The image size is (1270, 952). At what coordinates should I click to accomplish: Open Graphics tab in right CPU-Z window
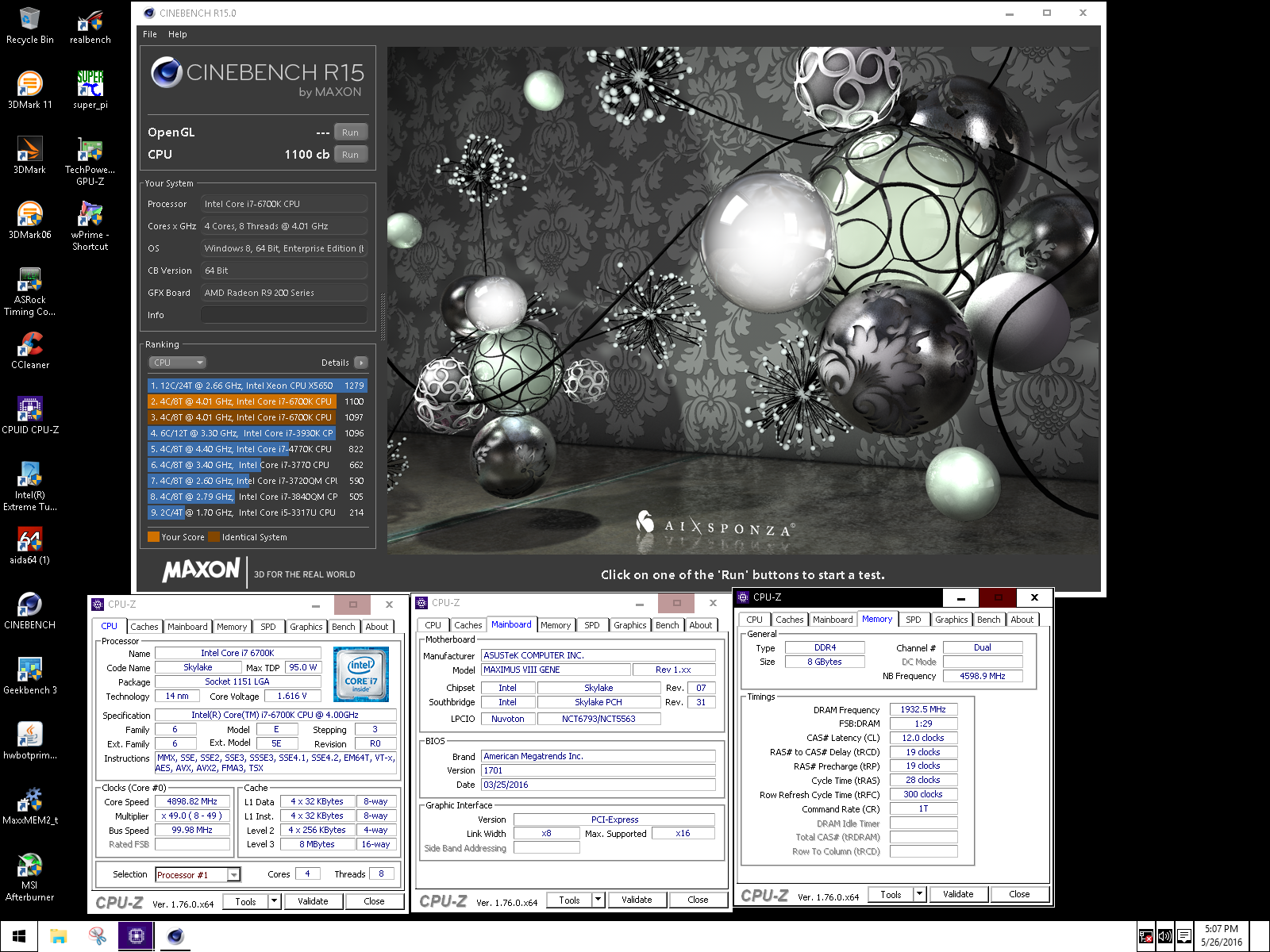(x=951, y=620)
